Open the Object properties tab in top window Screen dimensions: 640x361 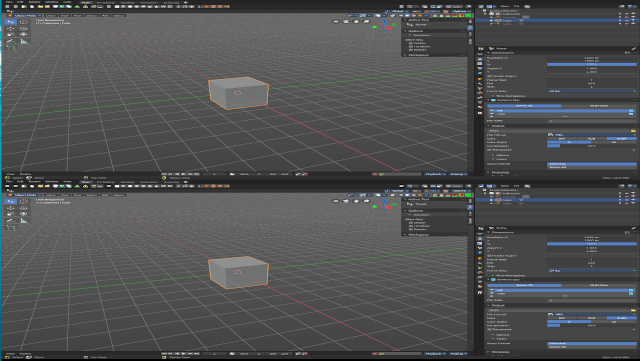480,79
